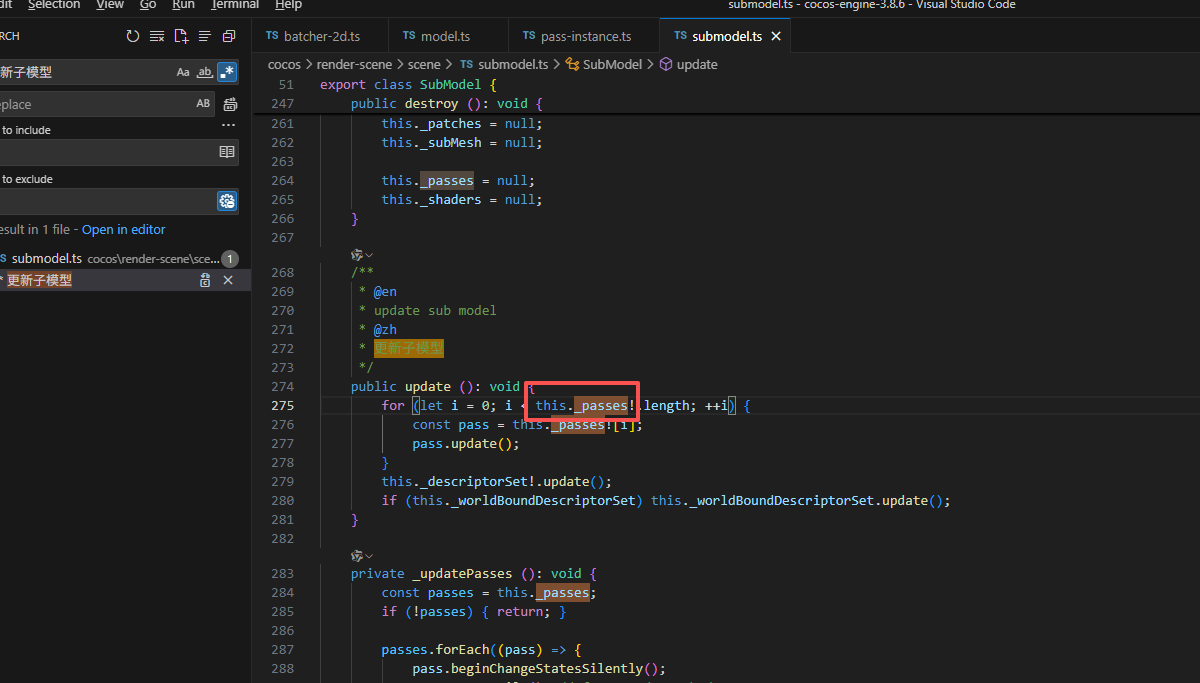Click @zh comment on line 271
The height and width of the screenshot is (683, 1200).
click(x=385, y=330)
